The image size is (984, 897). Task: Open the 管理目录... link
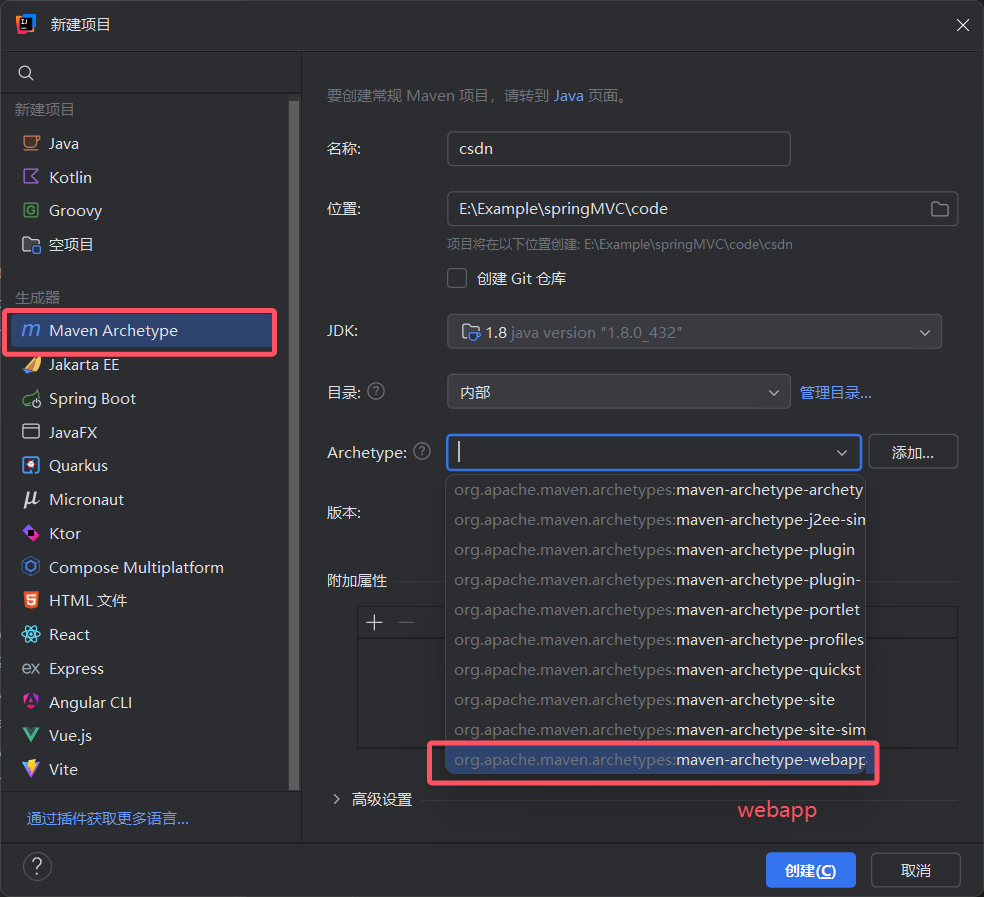pyautogui.click(x=835, y=392)
